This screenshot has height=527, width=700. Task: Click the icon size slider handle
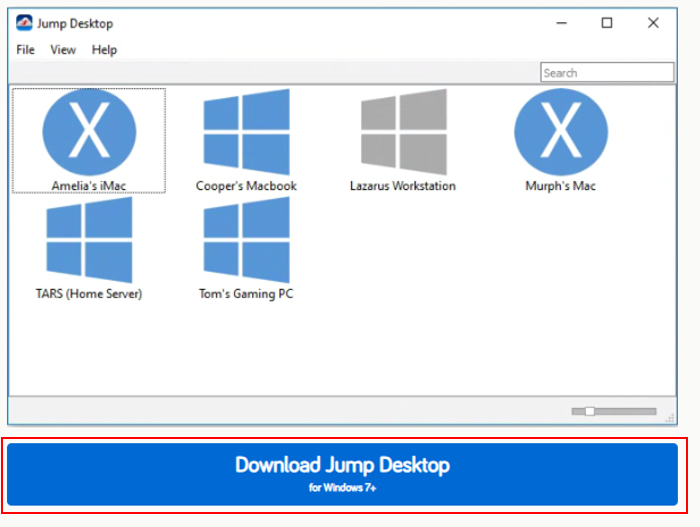coord(590,411)
